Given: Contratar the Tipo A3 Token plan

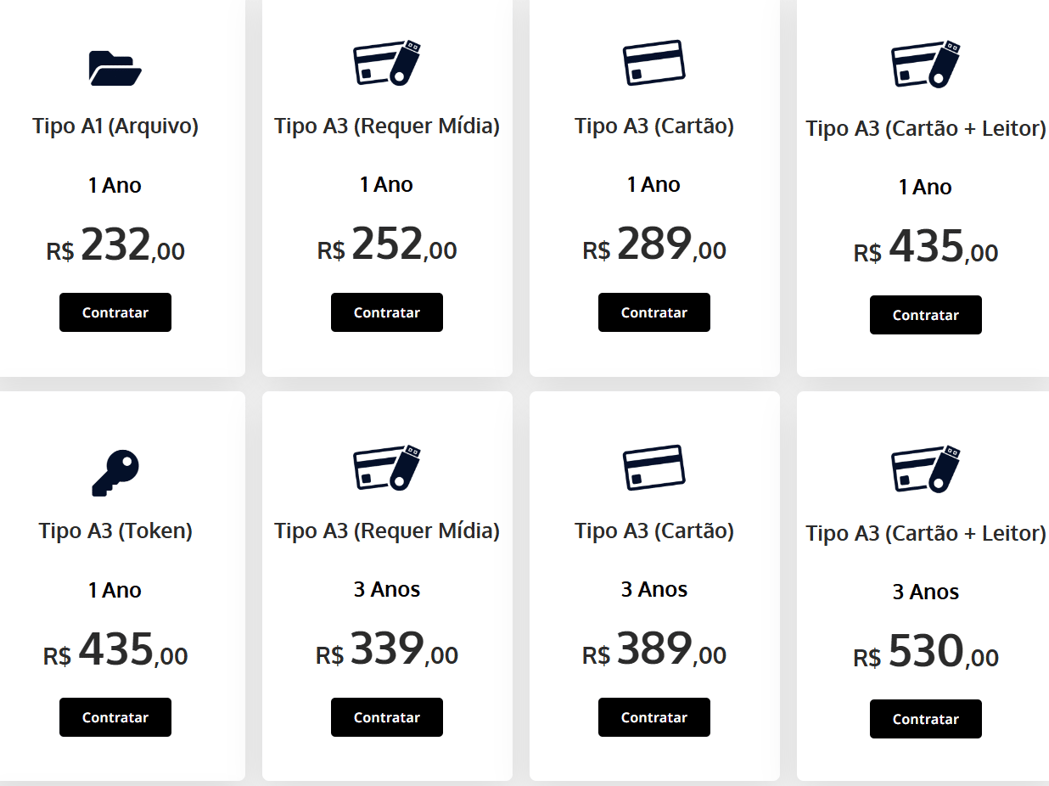Looking at the screenshot, I should (x=115, y=717).
